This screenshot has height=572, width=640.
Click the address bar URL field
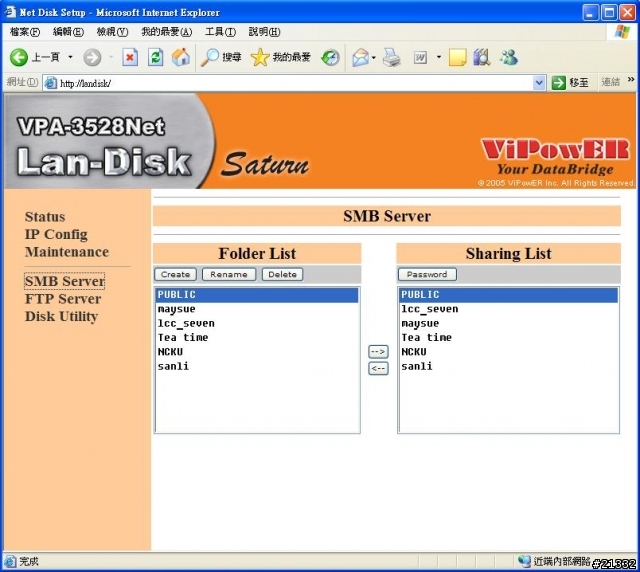pyautogui.click(x=294, y=83)
